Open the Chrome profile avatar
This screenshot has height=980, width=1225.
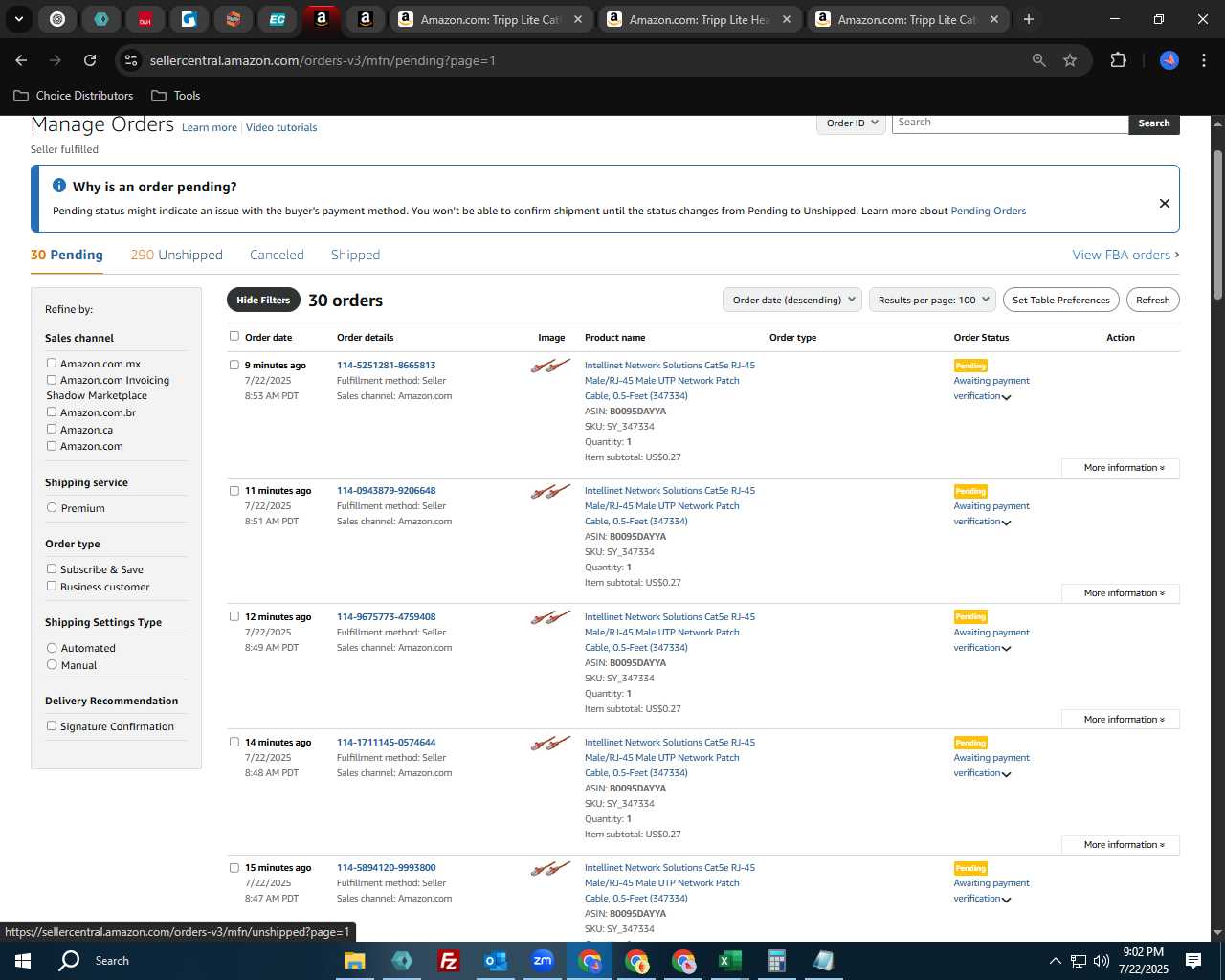[x=1169, y=60]
